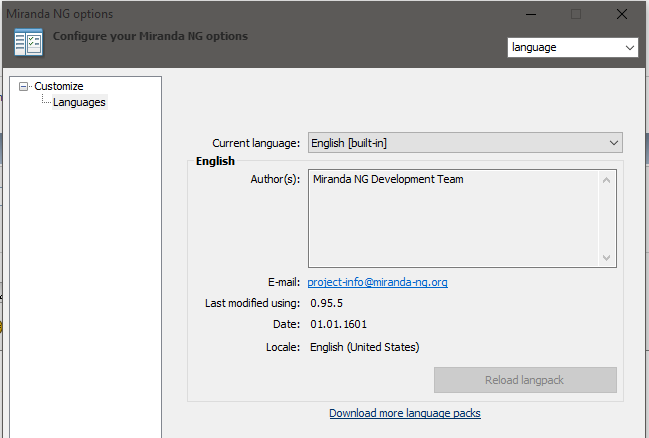The height and width of the screenshot is (438, 649).
Task: Click Download more language packs link
Action: tap(405, 413)
